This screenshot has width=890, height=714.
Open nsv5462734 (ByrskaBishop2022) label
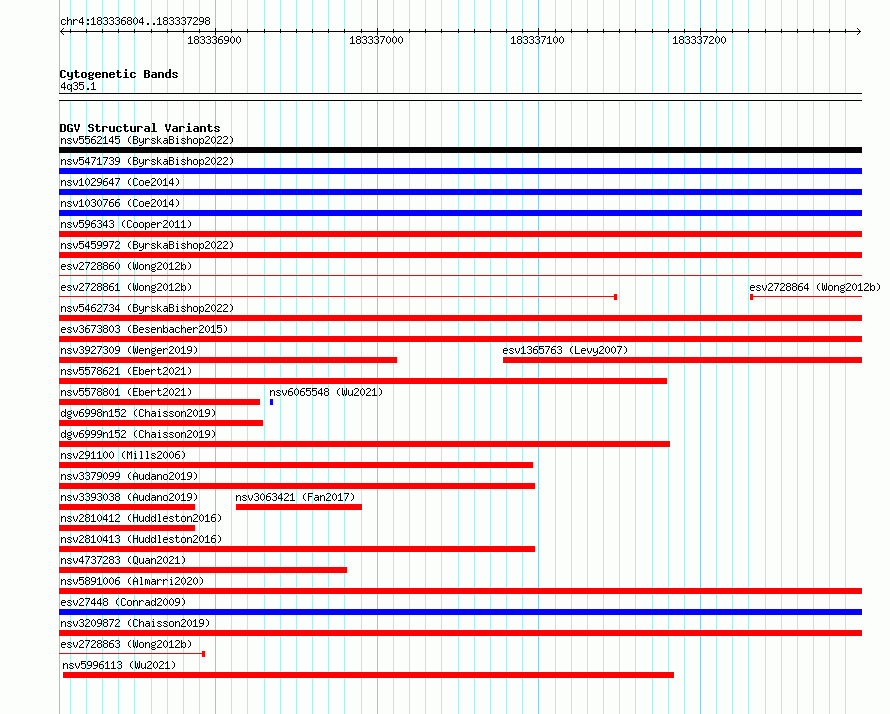click(x=147, y=308)
